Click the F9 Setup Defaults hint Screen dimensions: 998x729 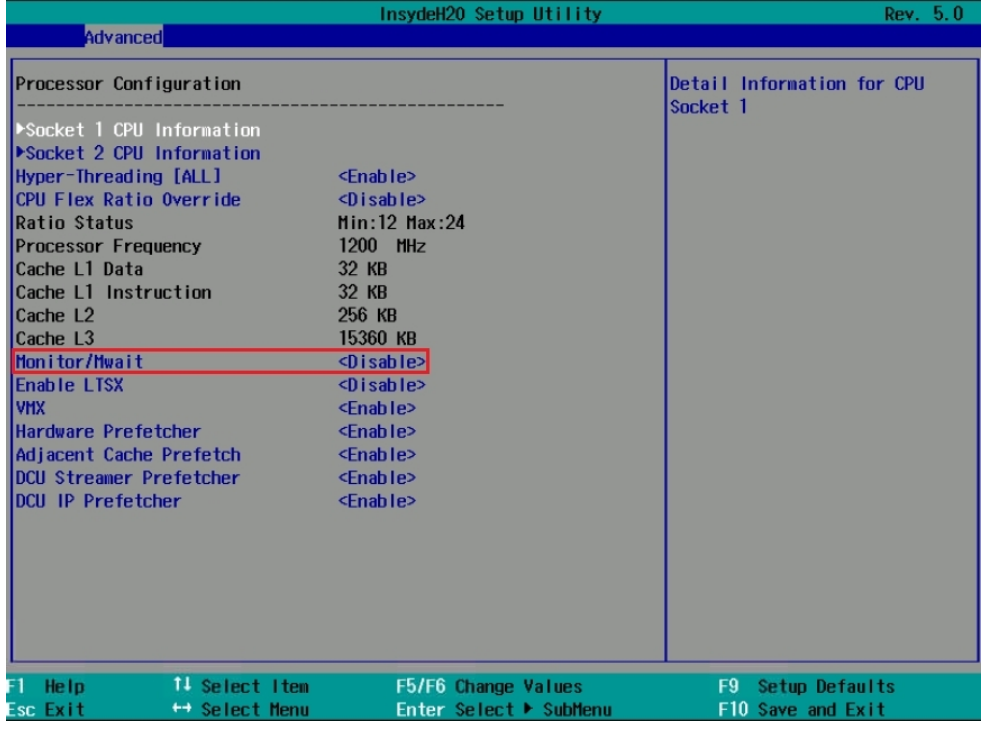(805, 688)
